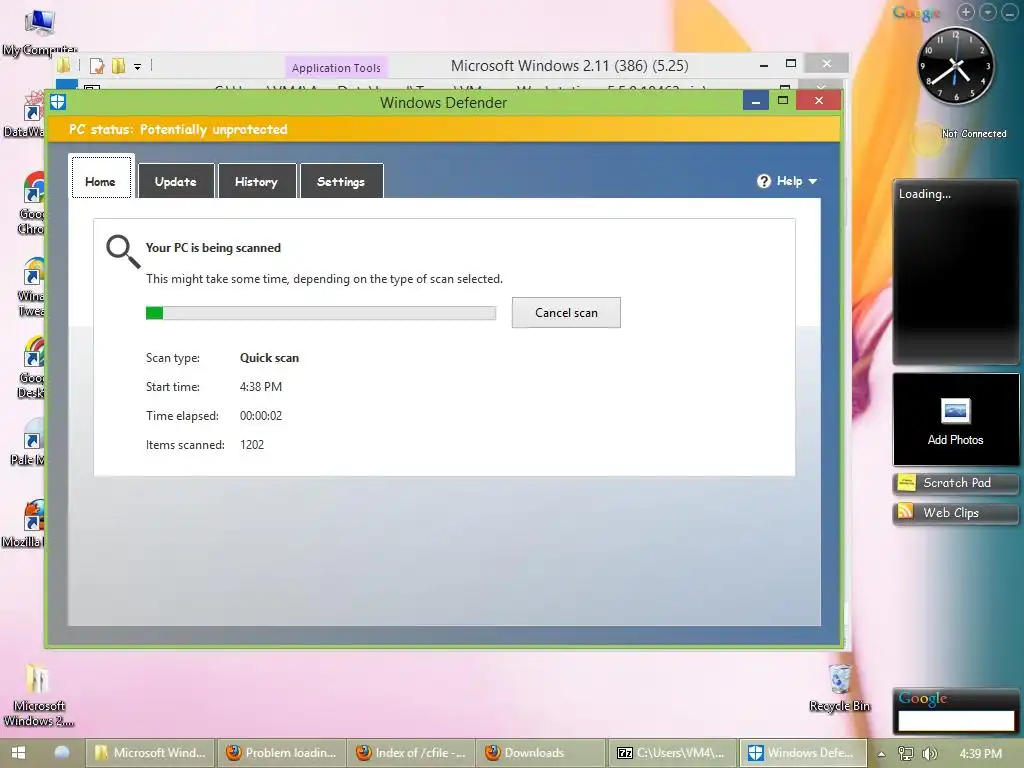This screenshot has width=1024, height=768.
Task: Switch to the History tab
Action: [257, 181]
